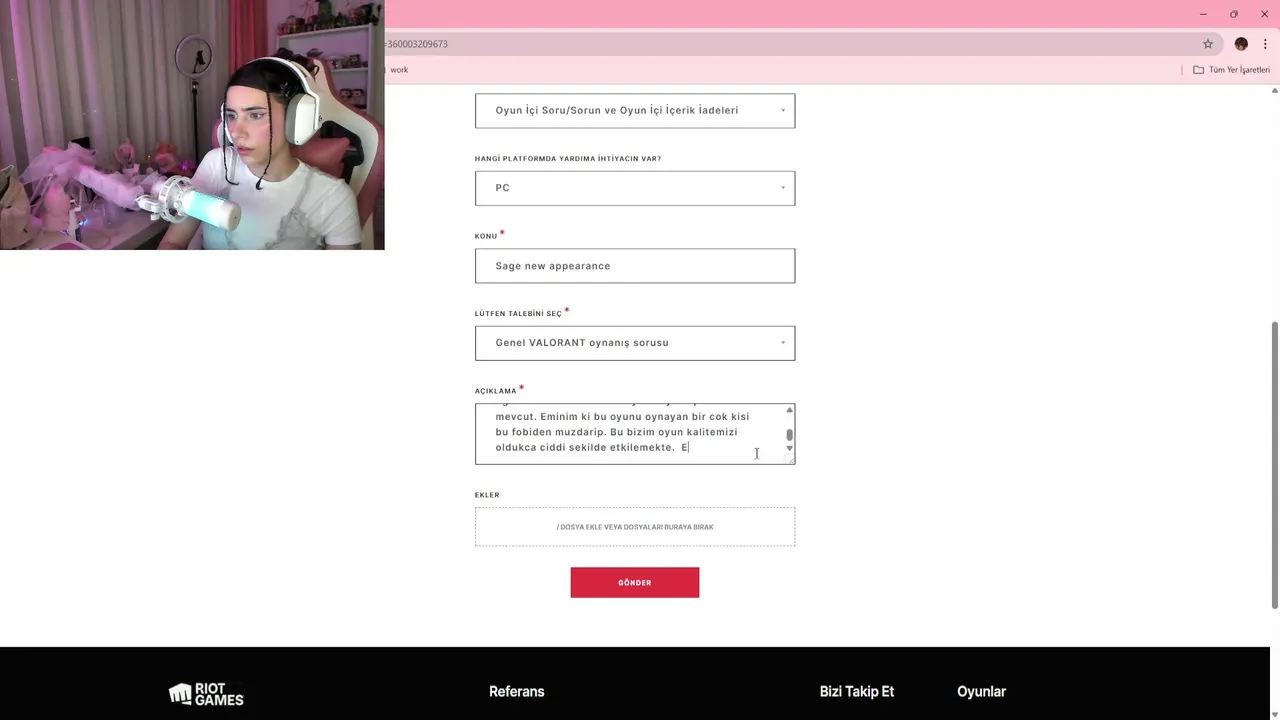Submit the form with the Gönder button

point(635,583)
